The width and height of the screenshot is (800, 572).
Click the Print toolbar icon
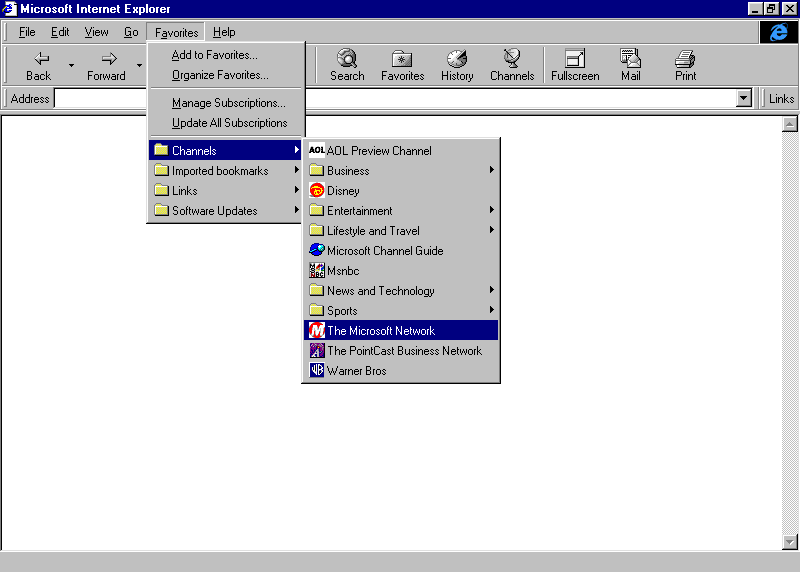[685, 66]
